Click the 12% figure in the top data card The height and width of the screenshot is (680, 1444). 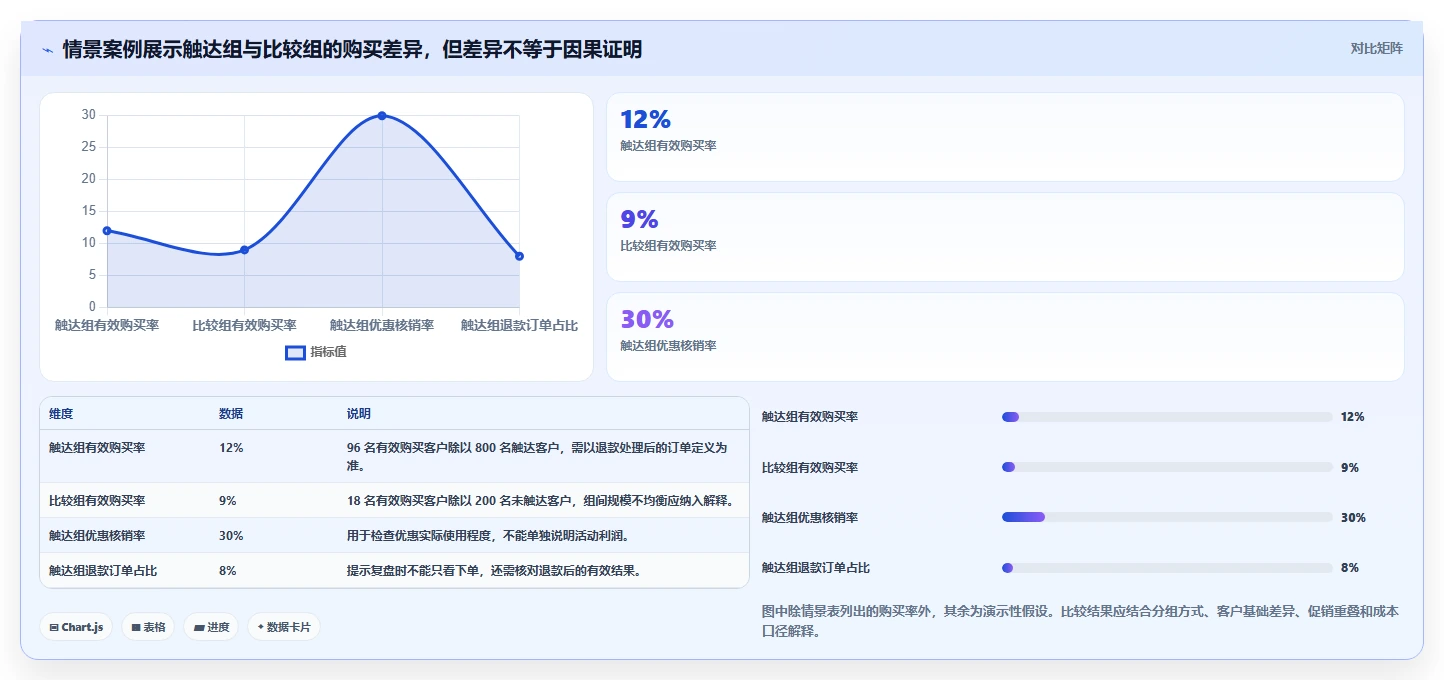click(645, 120)
